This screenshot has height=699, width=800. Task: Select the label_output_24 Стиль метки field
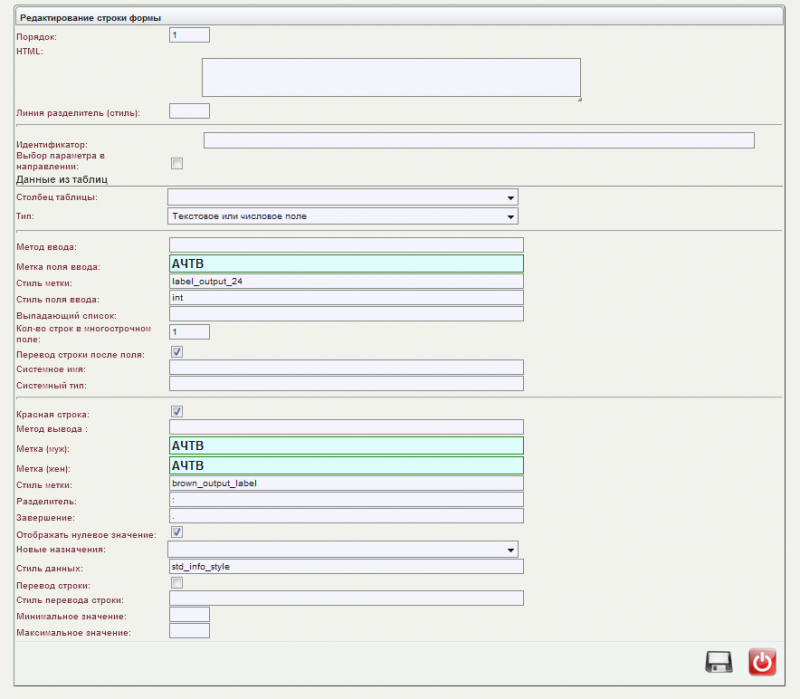click(345, 281)
